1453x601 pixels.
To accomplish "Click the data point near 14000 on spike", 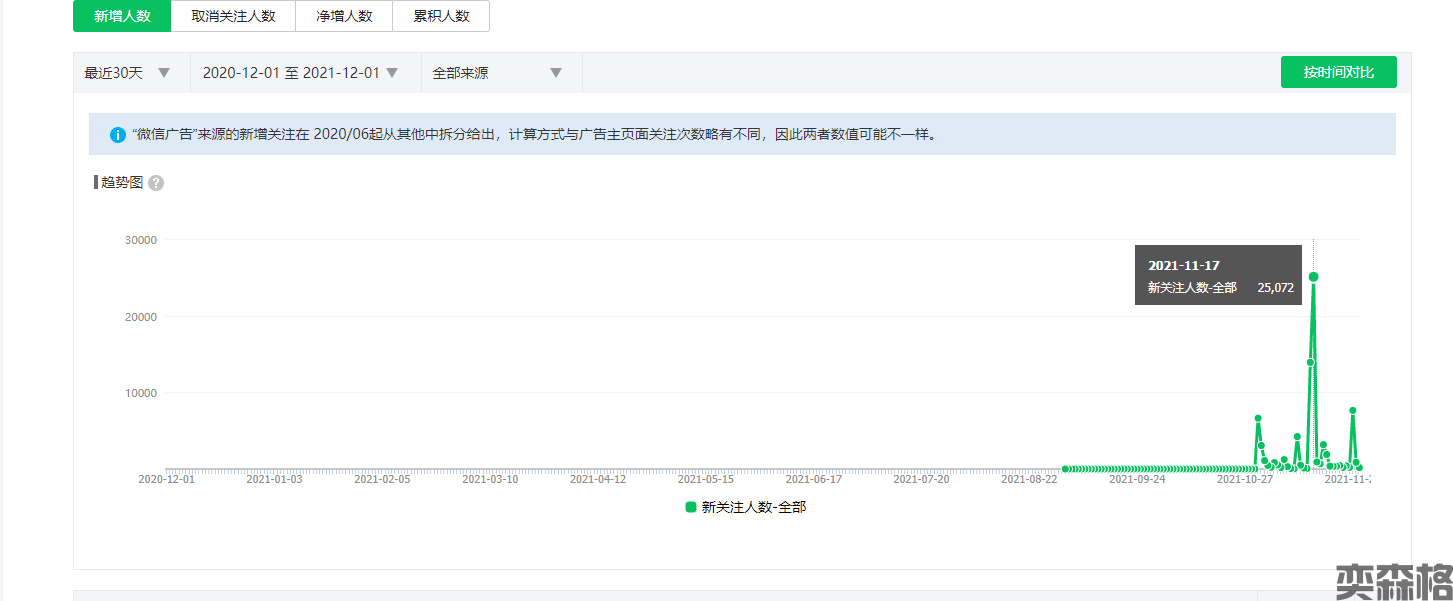I will 1310,362.
